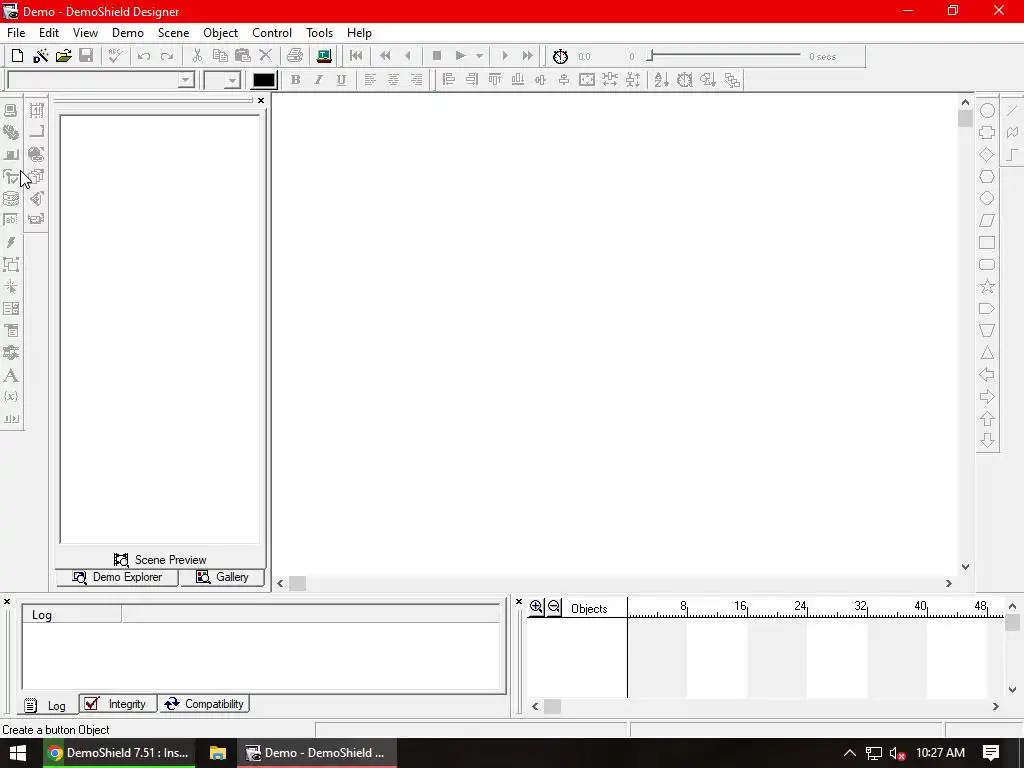Select the lightning bolt tool

10,242
